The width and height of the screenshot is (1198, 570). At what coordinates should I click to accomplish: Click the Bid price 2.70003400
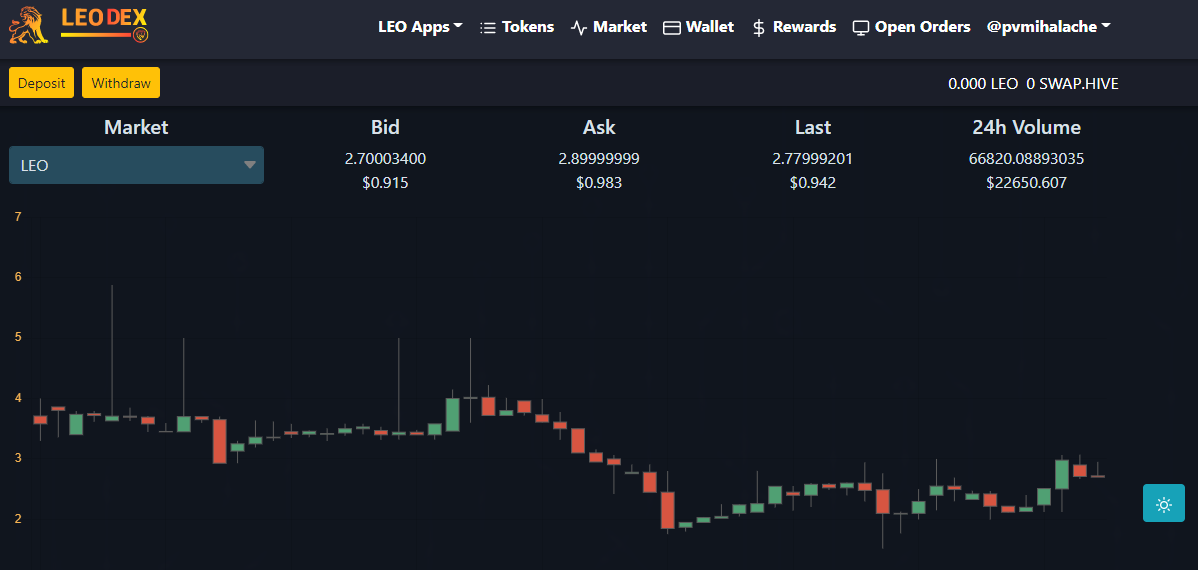(x=385, y=159)
